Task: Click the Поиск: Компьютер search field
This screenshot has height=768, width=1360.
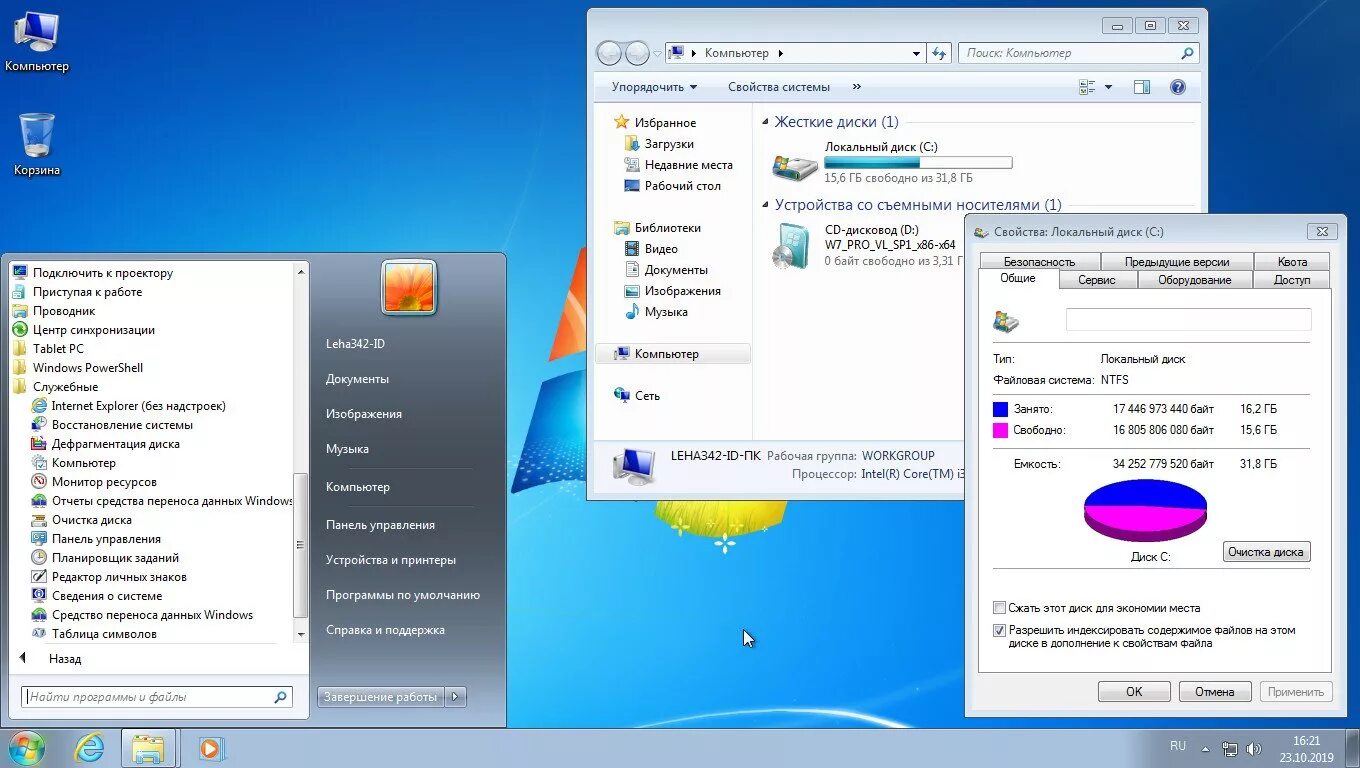Action: tap(1078, 53)
